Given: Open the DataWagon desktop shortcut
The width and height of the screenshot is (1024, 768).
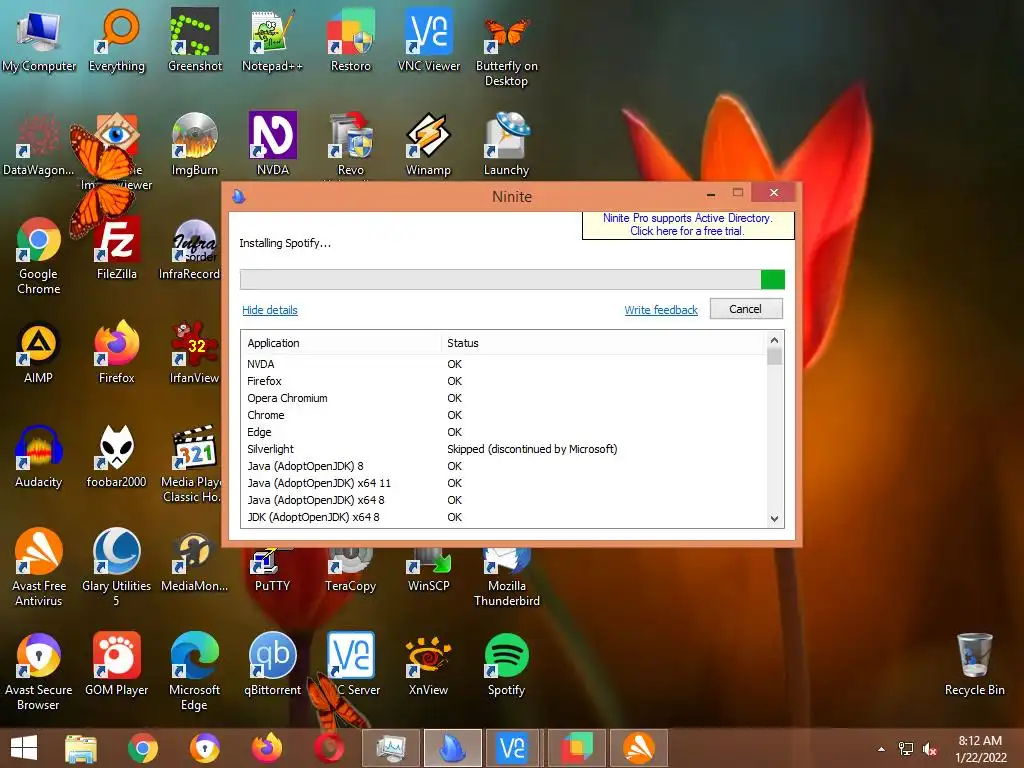Looking at the screenshot, I should (39, 144).
